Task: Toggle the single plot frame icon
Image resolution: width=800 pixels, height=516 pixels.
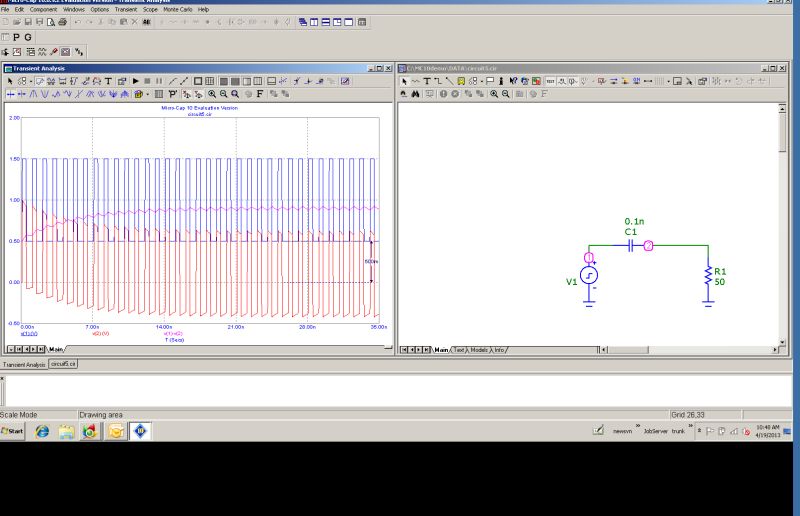Action: [x=197, y=81]
